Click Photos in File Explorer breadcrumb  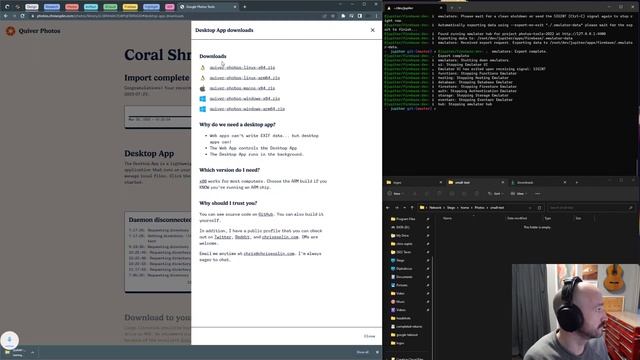(479, 208)
